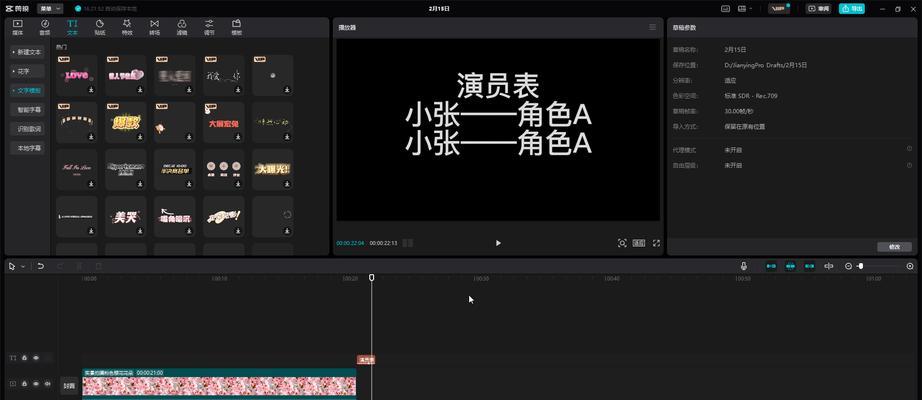
Task: Open the 转场 (Transitions) bowtie tab
Action: tap(155, 27)
